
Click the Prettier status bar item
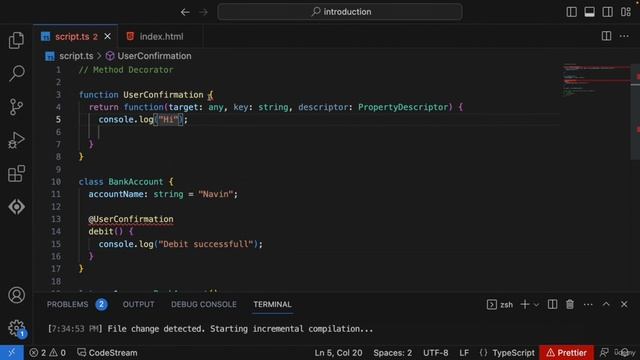pyautogui.click(x=567, y=353)
